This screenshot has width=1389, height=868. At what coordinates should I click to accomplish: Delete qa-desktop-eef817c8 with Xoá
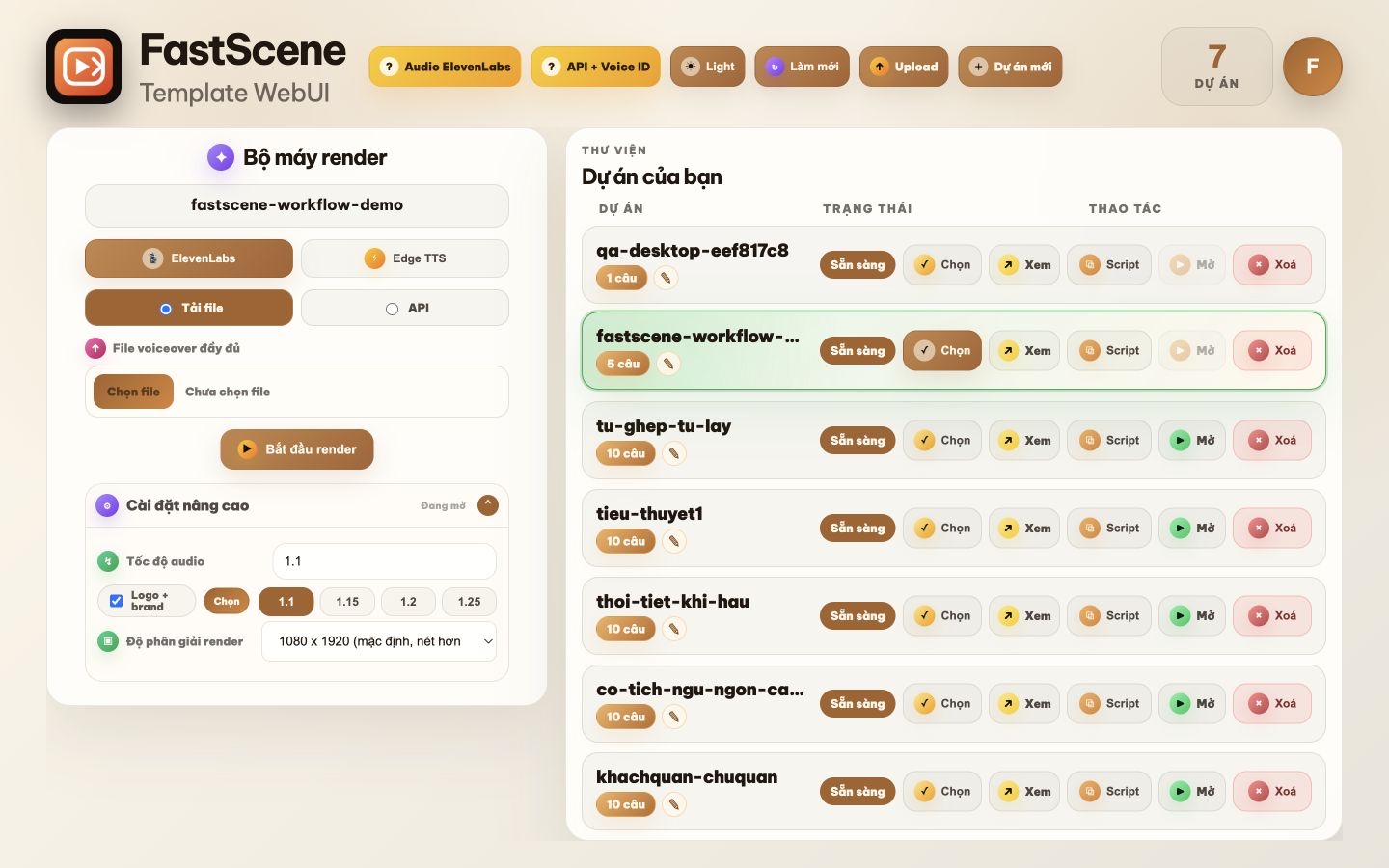point(1272,265)
